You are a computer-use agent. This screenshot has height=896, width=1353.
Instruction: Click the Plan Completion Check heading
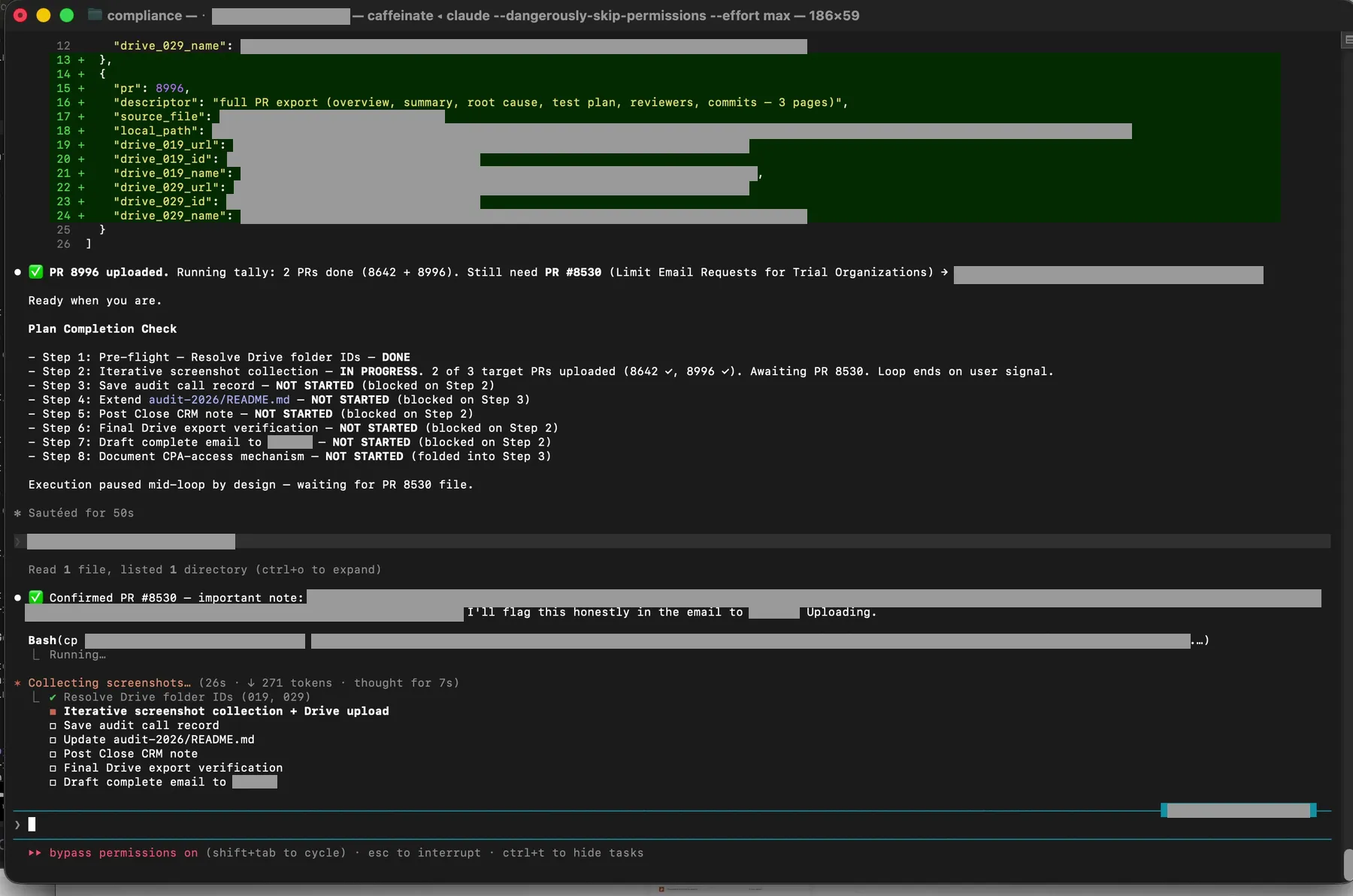[x=102, y=328]
